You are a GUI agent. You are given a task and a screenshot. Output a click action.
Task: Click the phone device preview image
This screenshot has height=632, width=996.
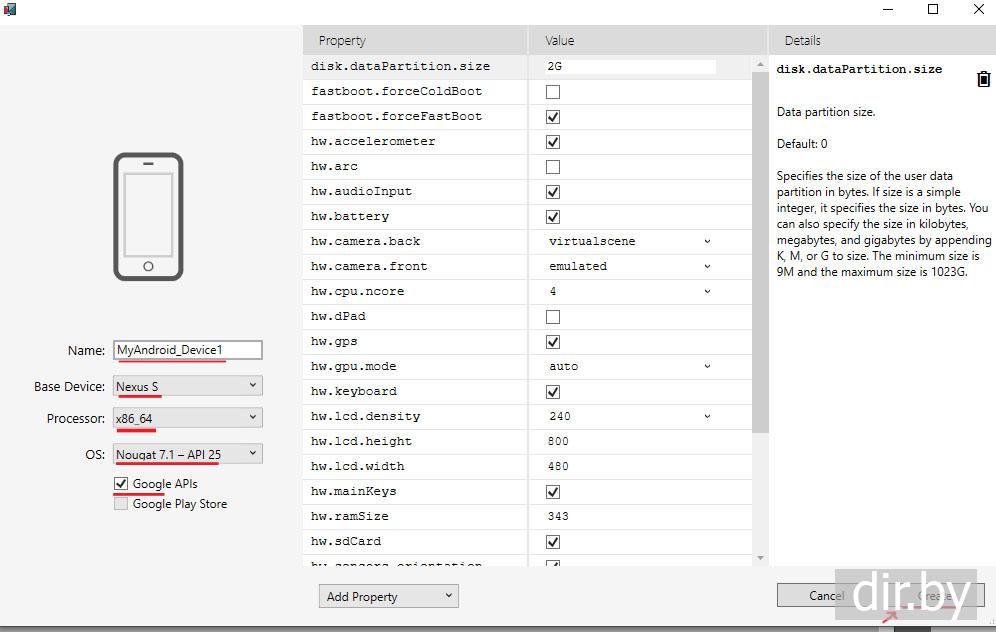148,216
